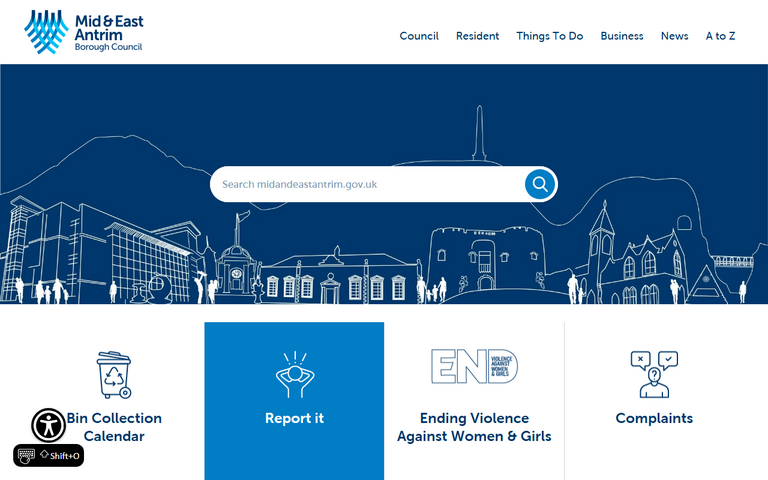Follow the Complaints text link
Image resolution: width=768 pixels, height=480 pixels.
point(654,419)
